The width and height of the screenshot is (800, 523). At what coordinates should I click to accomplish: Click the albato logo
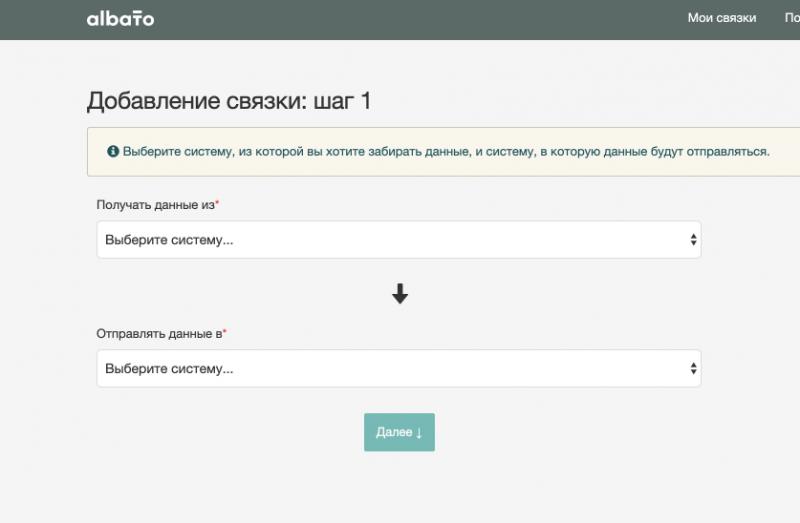(x=120, y=18)
